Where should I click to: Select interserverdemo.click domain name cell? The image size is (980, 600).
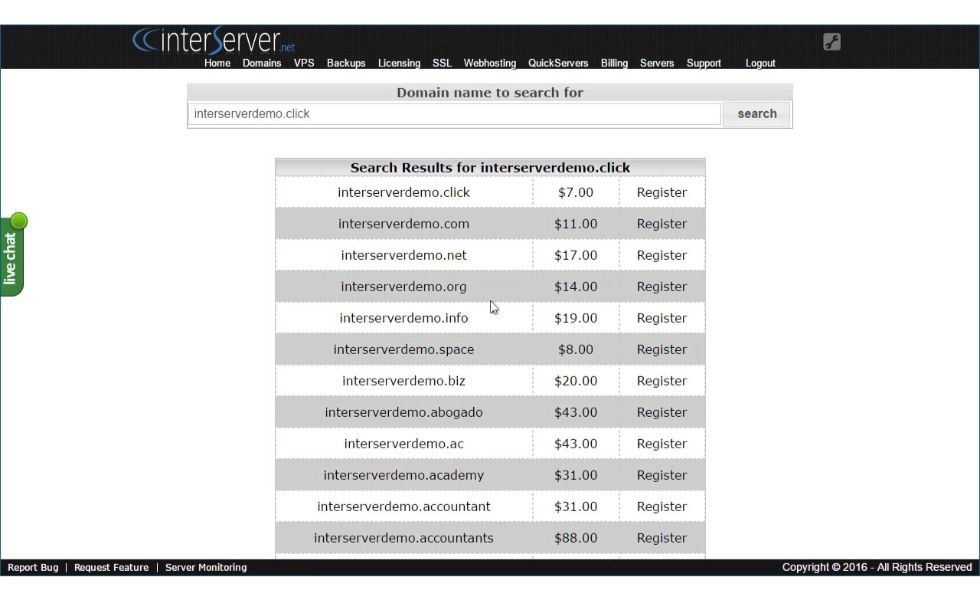point(404,192)
